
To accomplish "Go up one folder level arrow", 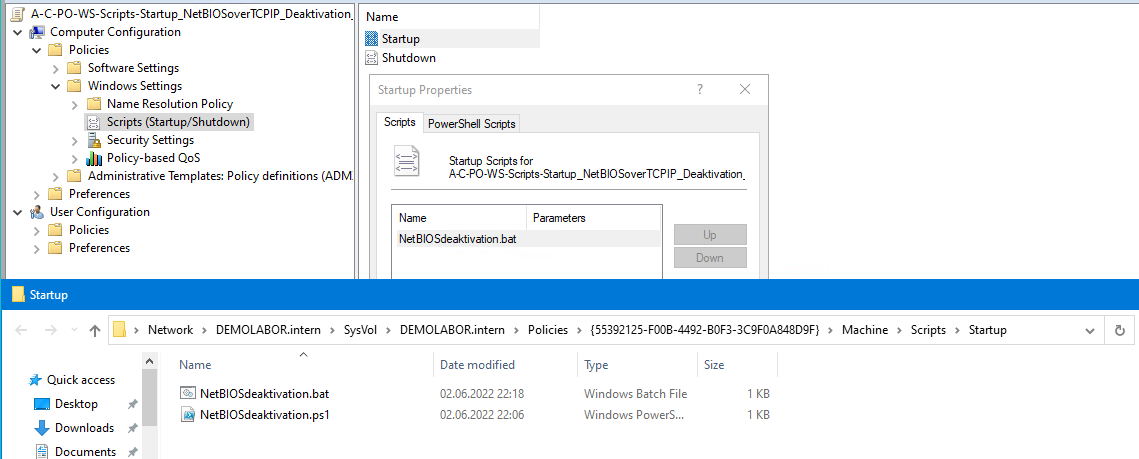I will coord(95,330).
